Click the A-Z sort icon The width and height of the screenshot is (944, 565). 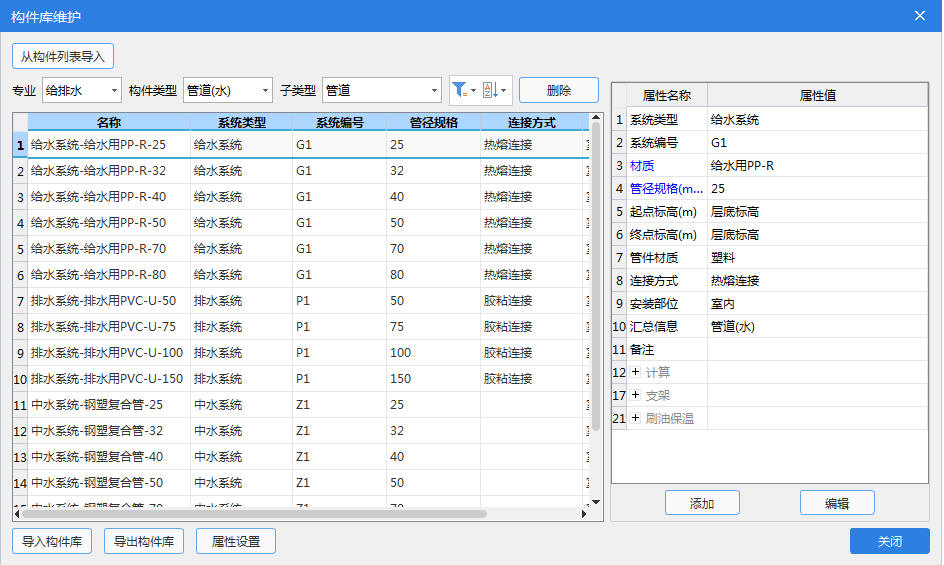490,90
